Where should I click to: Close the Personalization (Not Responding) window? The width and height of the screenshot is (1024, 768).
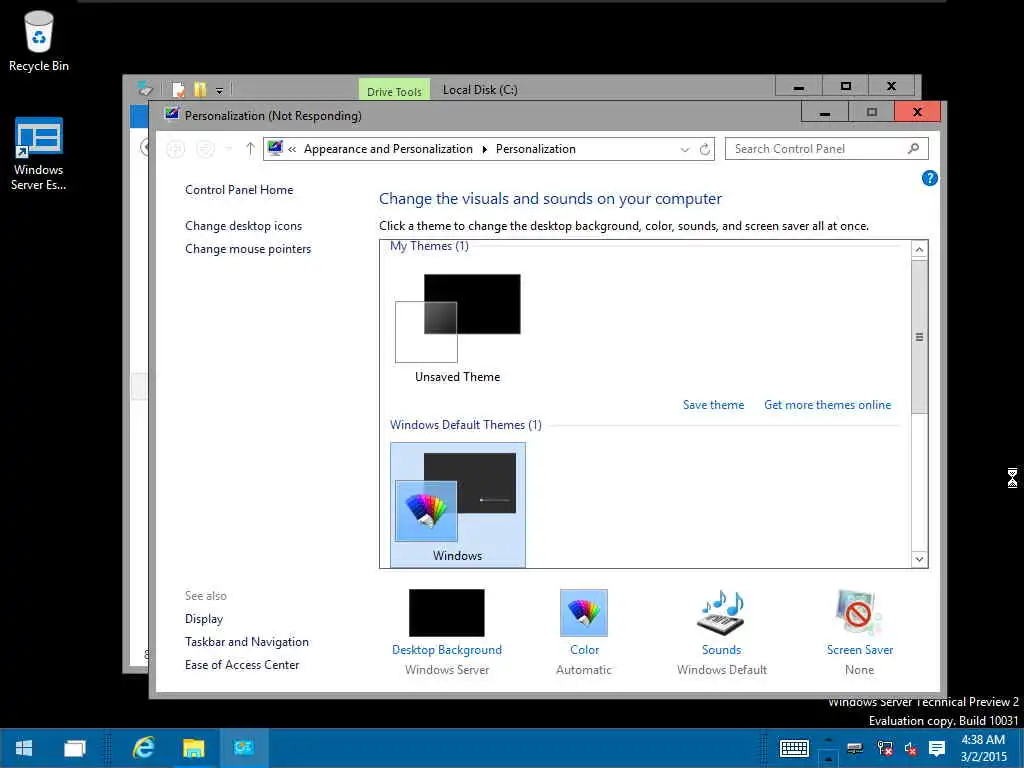click(x=918, y=112)
